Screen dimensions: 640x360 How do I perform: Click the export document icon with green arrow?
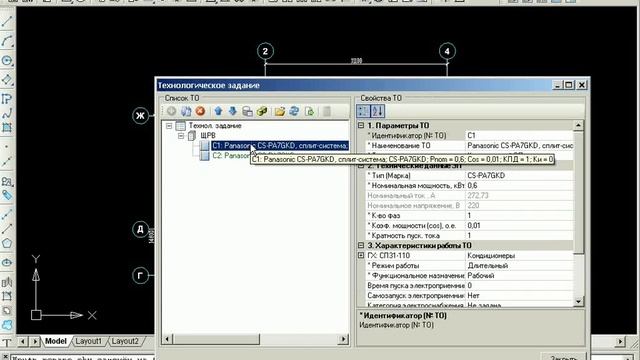309,111
